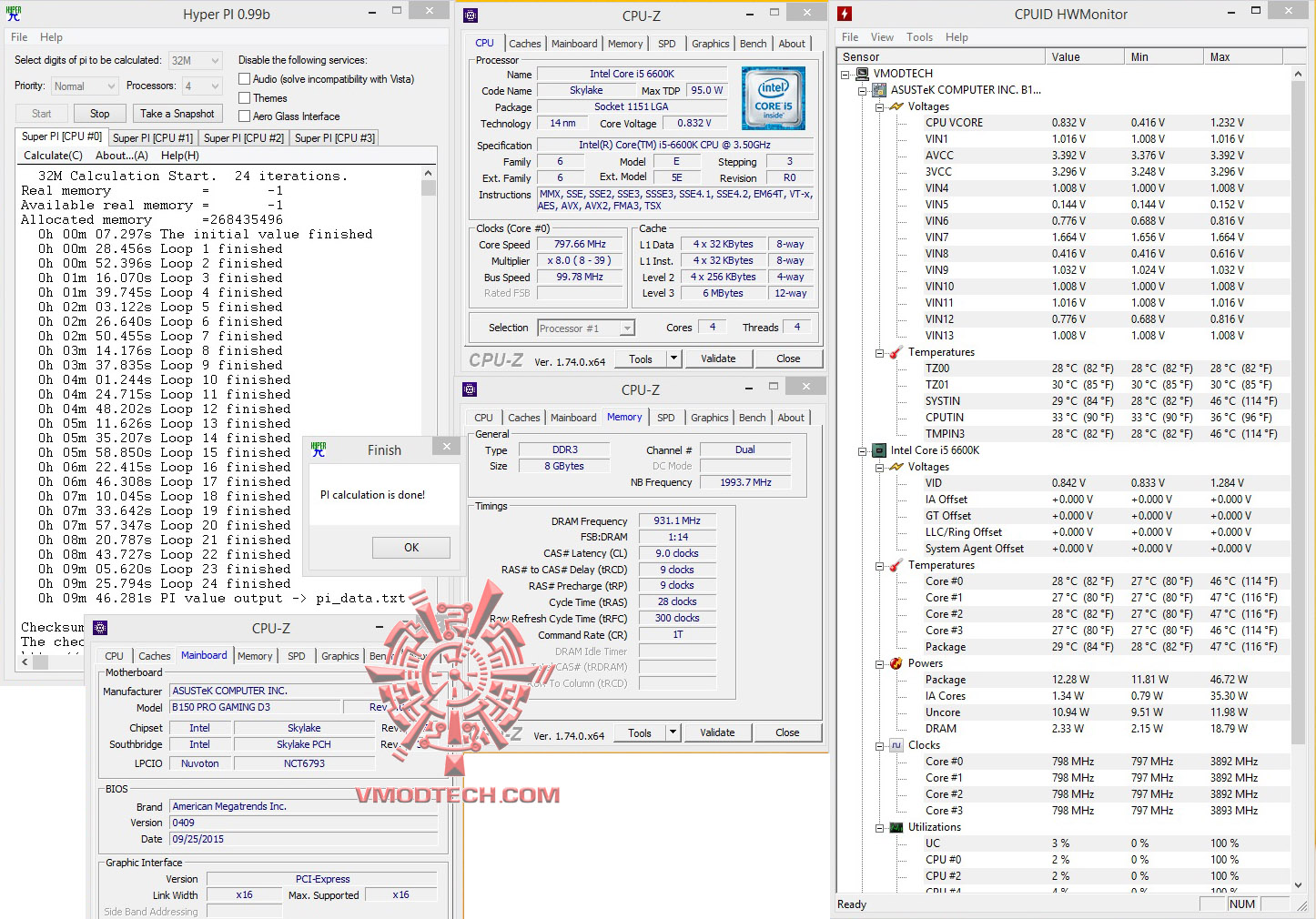Collapse the ASUSTeK COMPUTER INC. node

(x=862, y=90)
